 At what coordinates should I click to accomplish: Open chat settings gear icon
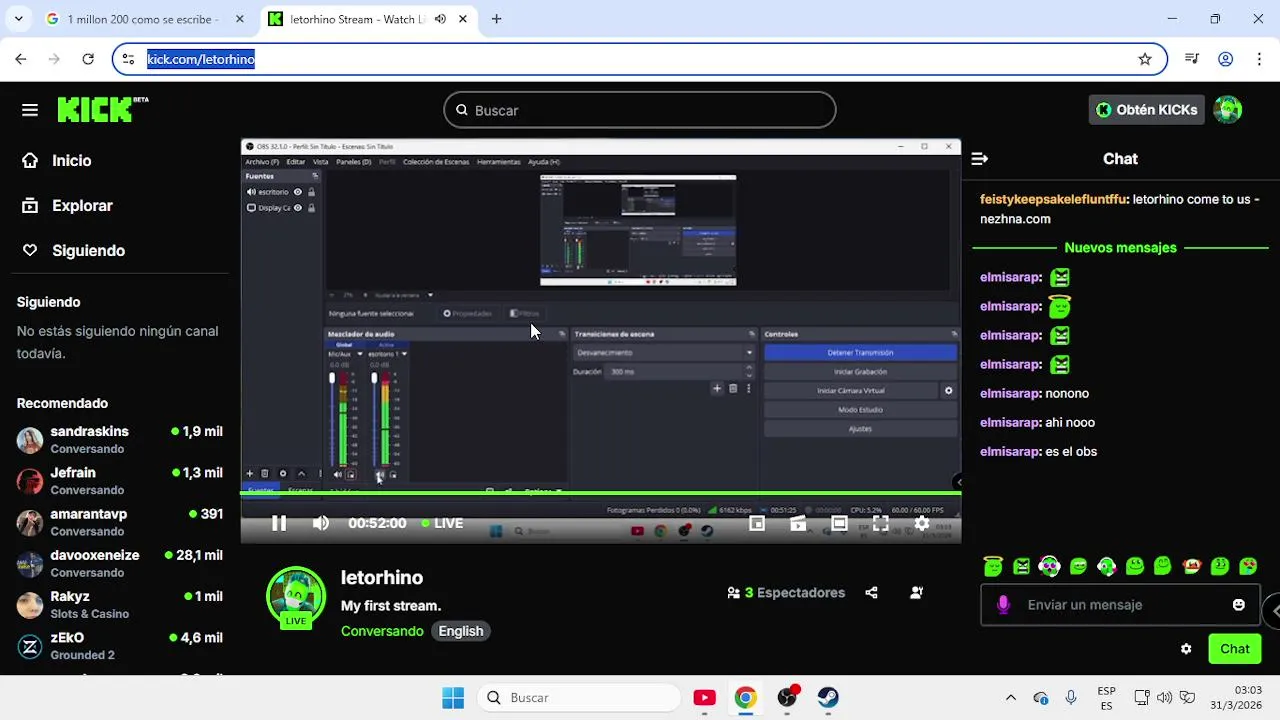1186,649
